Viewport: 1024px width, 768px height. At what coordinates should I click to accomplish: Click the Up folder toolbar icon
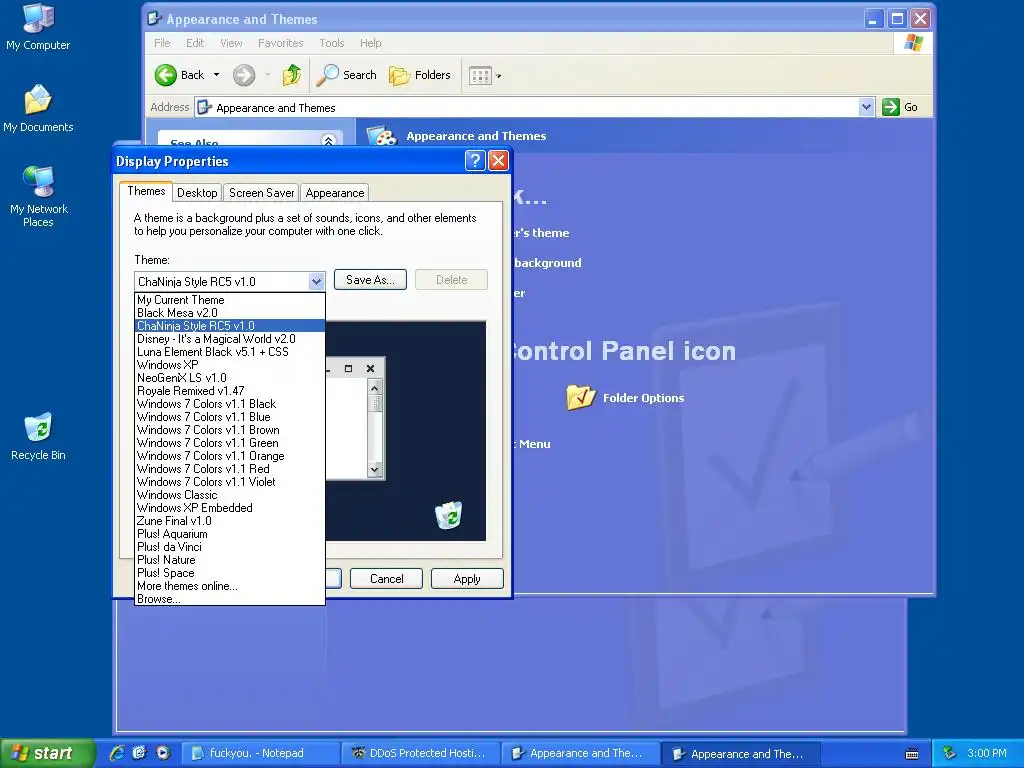pyautogui.click(x=292, y=75)
